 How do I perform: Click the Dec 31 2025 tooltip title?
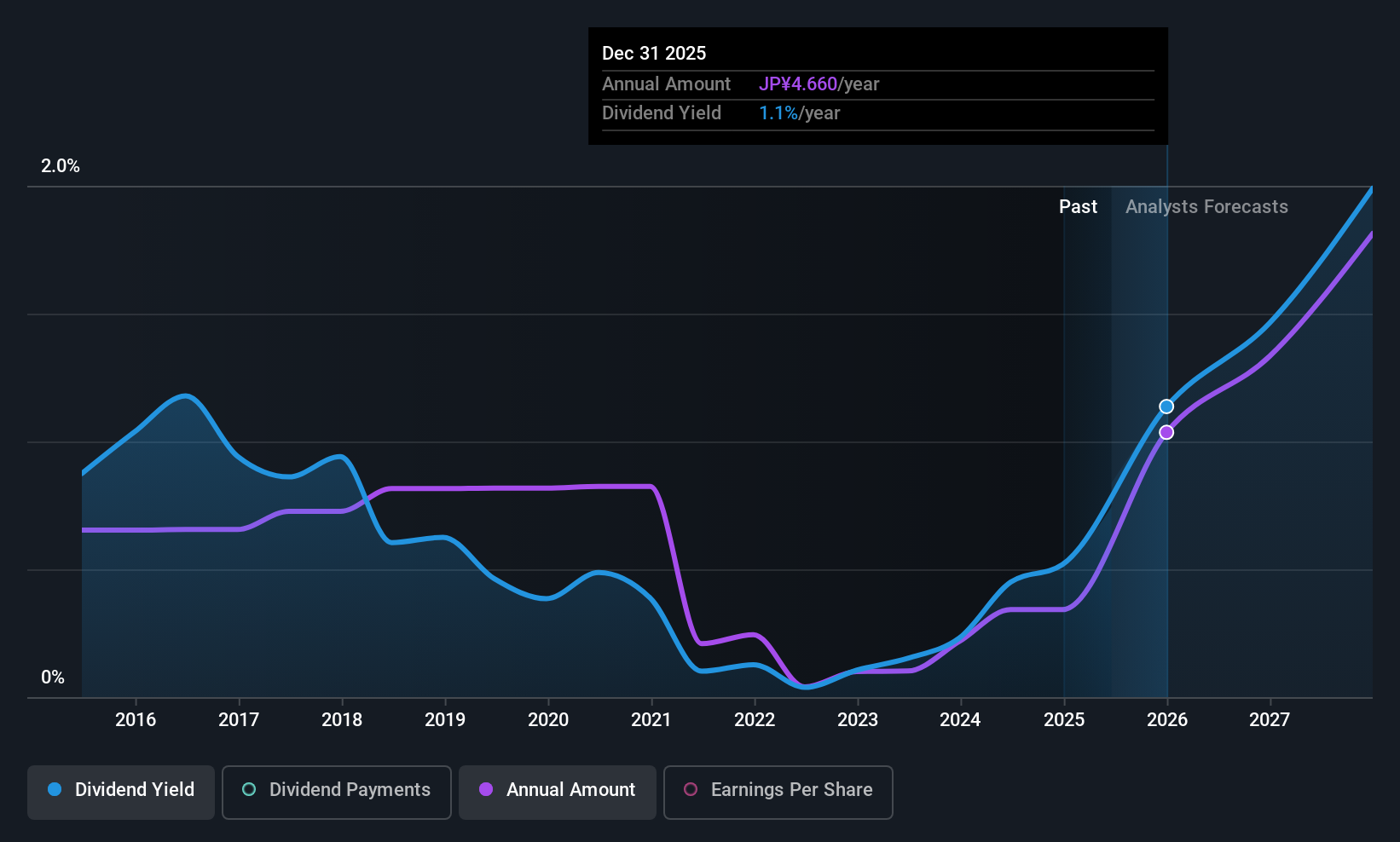[x=654, y=54]
